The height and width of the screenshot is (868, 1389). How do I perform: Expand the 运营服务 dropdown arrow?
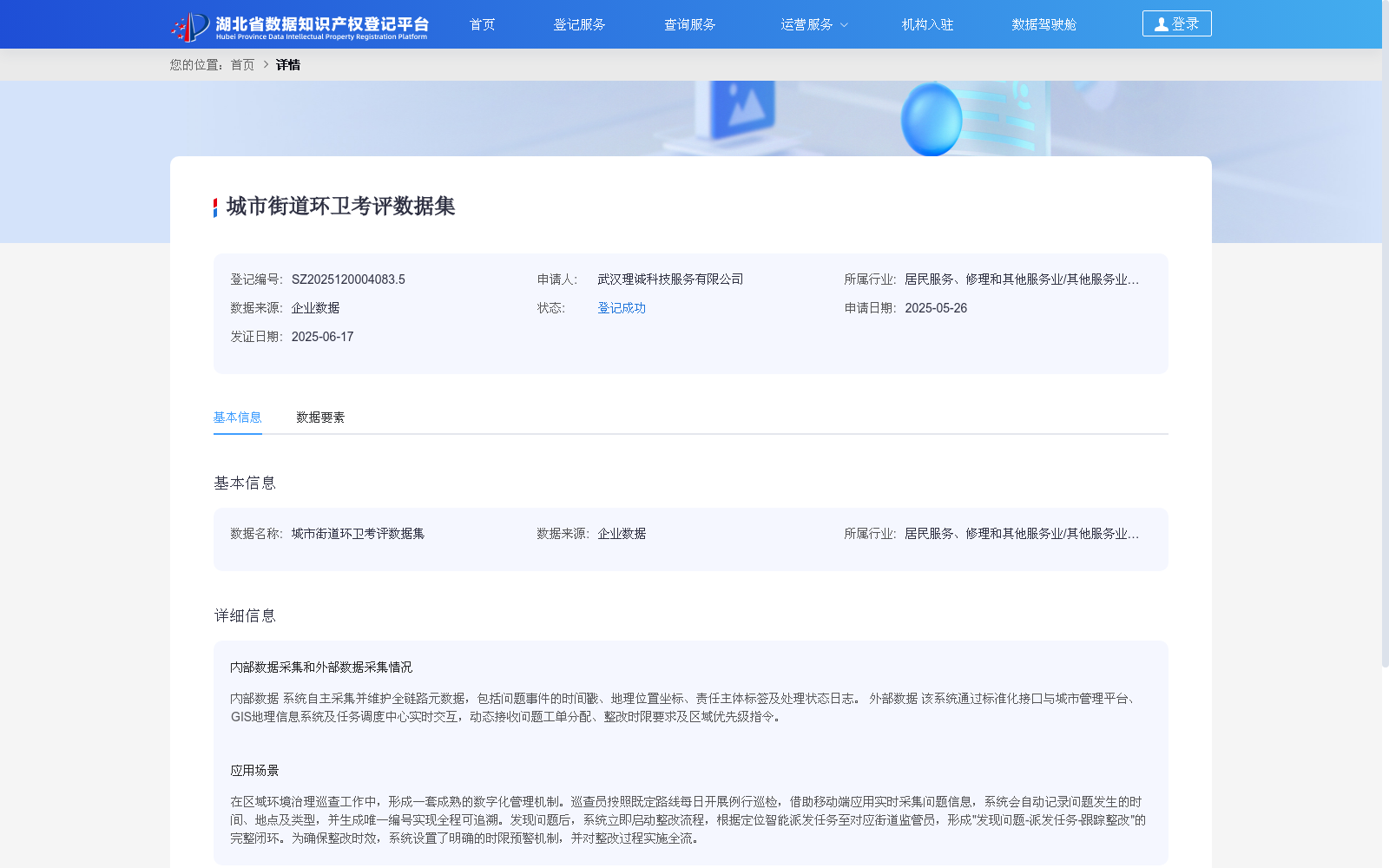coord(844,25)
